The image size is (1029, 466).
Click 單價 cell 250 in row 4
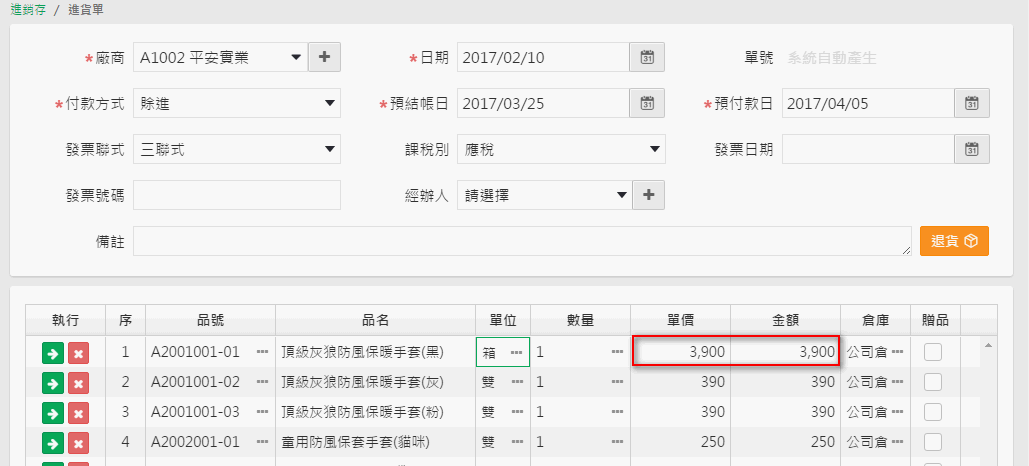pos(681,442)
